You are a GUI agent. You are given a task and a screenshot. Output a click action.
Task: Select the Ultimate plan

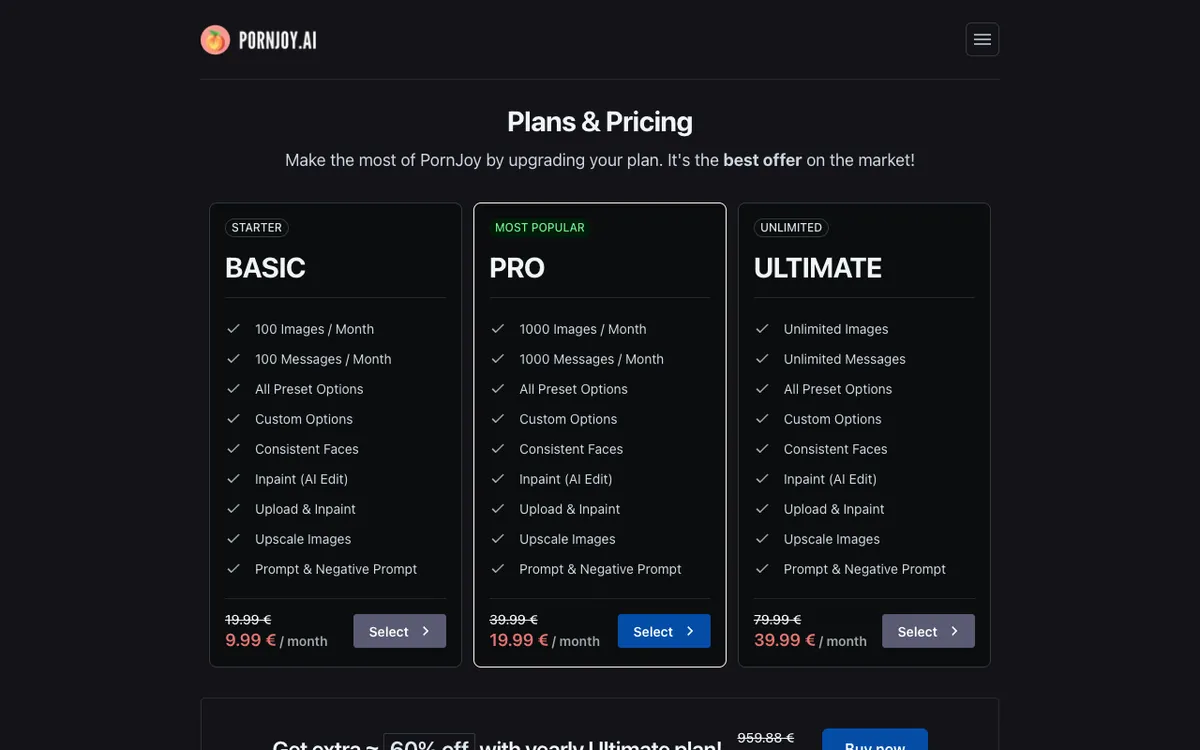coord(928,631)
